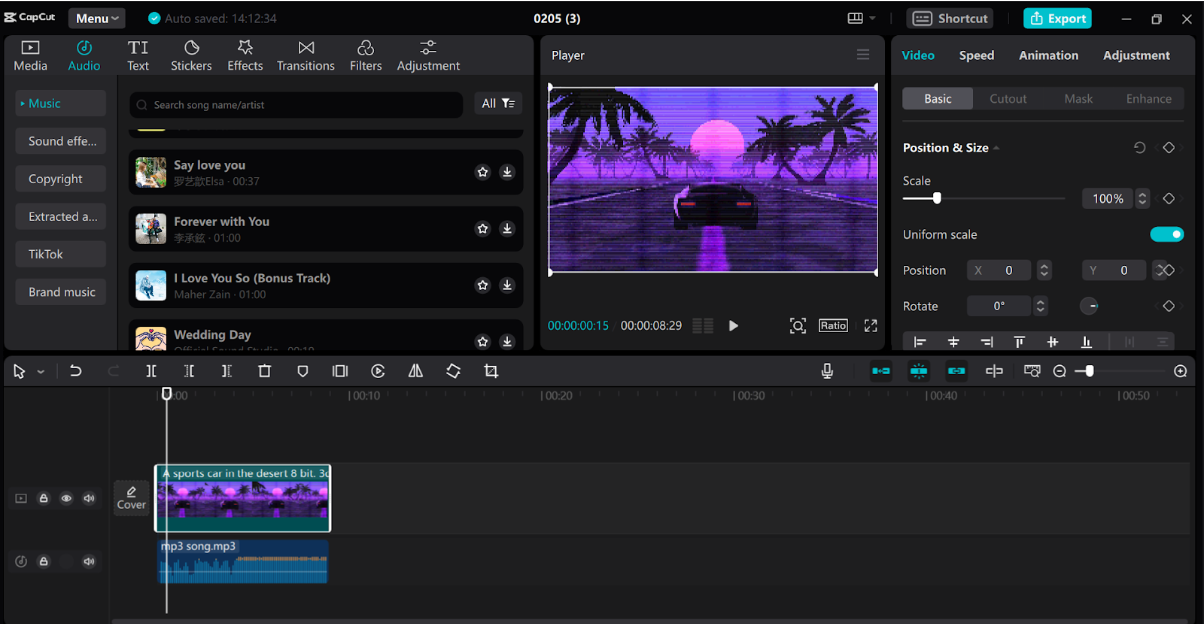Select the Mask sub-tab
The width and height of the screenshot is (1204, 624).
point(1078,99)
